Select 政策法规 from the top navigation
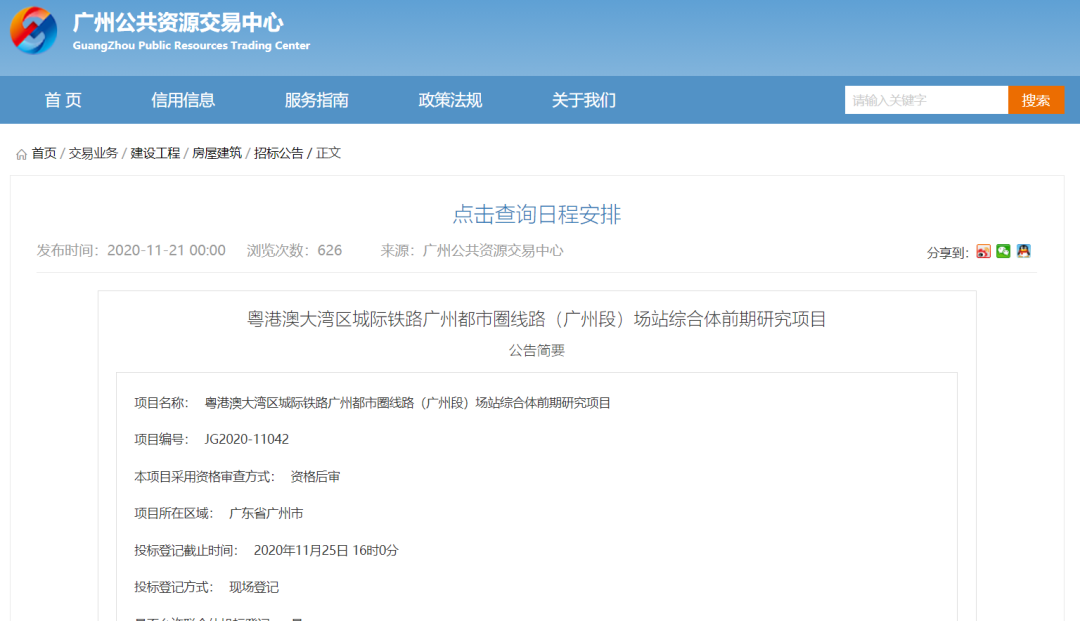The width and height of the screenshot is (1080, 621). click(x=450, y=100)
